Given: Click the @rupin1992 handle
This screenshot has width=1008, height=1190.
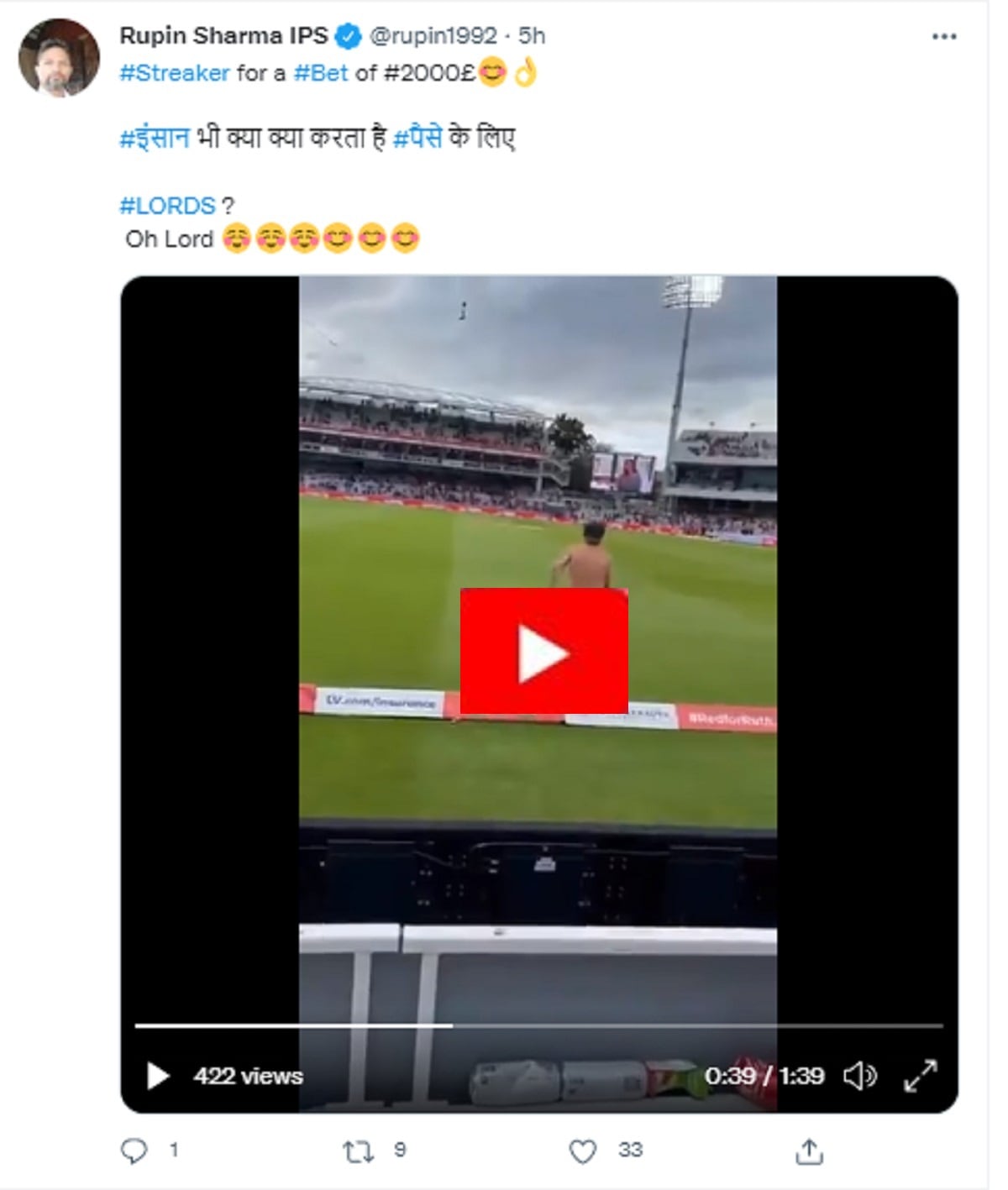Looking at the screenshot, I should coord(433,36).
